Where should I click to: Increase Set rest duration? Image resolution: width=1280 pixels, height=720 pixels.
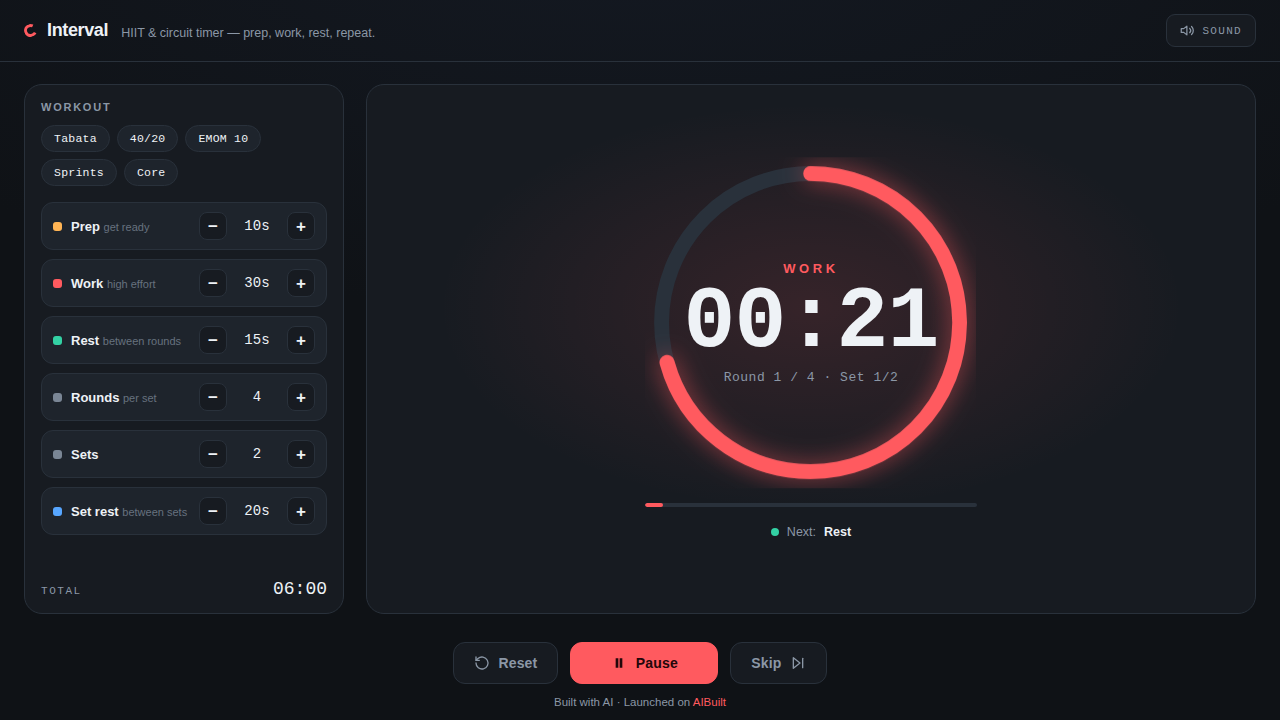pyautogui.click(x=301, y=511)
